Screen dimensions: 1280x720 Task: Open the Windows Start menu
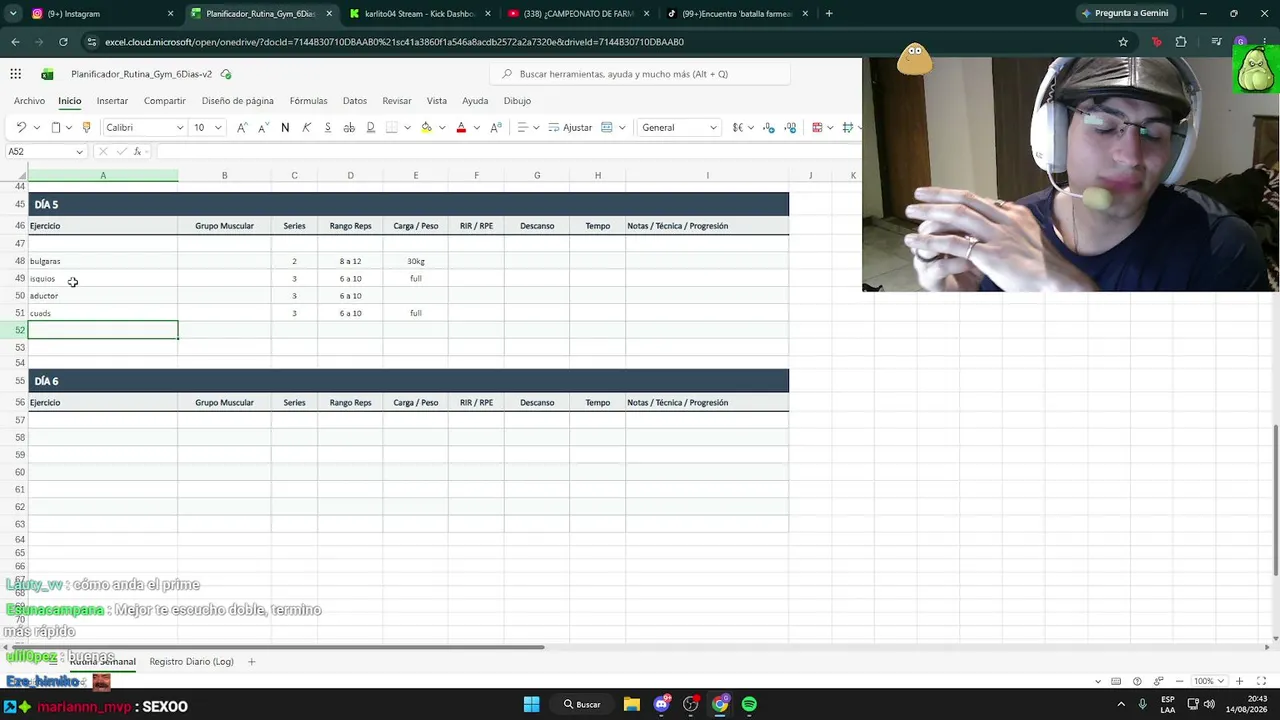pos(531,704)
